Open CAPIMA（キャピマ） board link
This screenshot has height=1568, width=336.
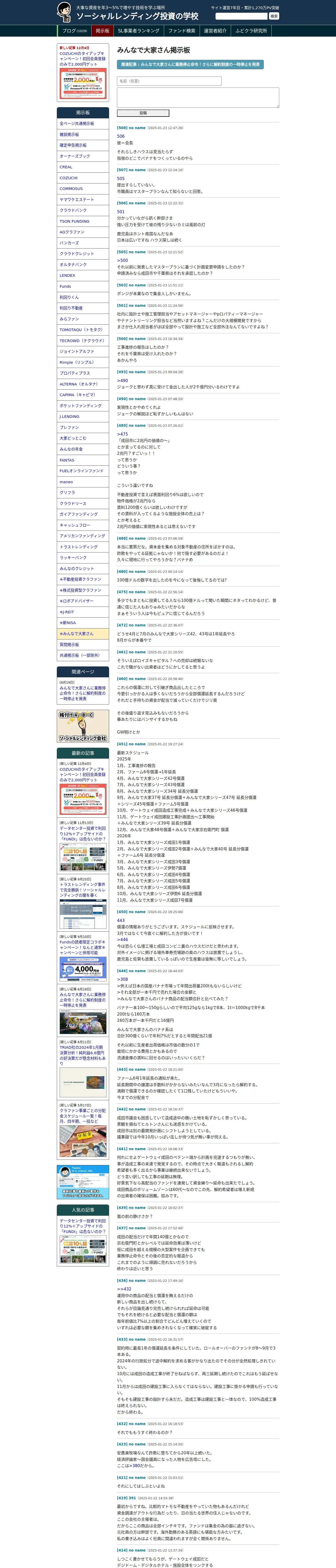(83, 395)
